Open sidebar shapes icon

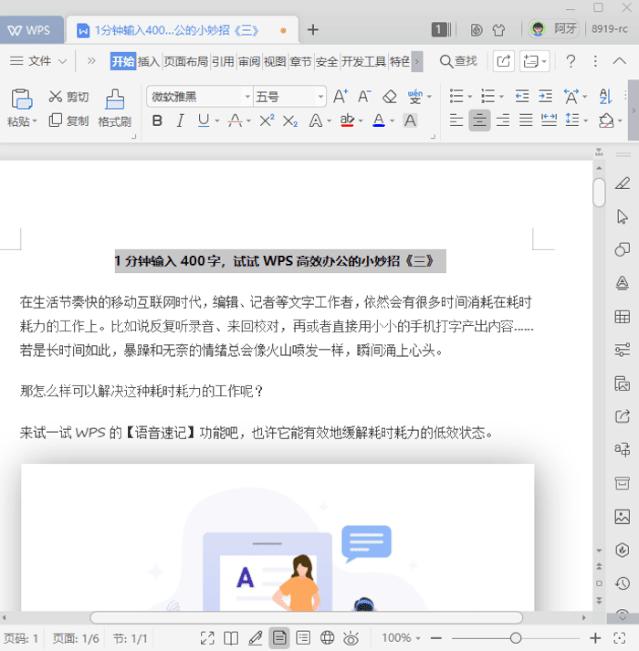[x=622, y=250]
